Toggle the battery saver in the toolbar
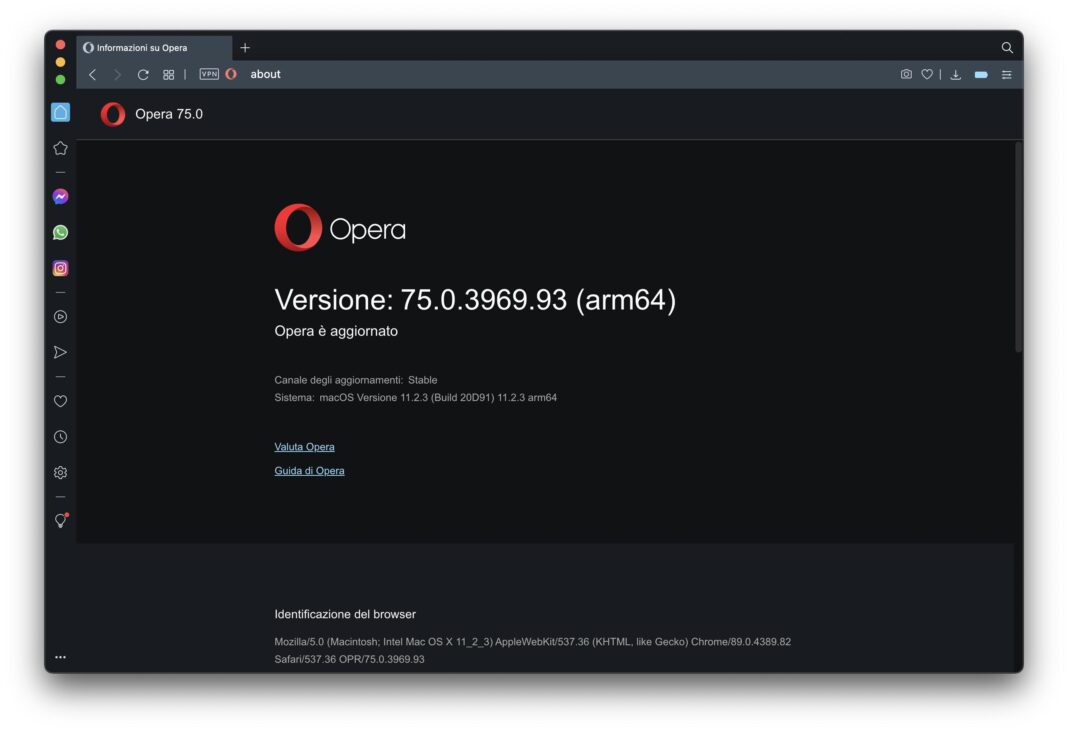 click(980, 74)
